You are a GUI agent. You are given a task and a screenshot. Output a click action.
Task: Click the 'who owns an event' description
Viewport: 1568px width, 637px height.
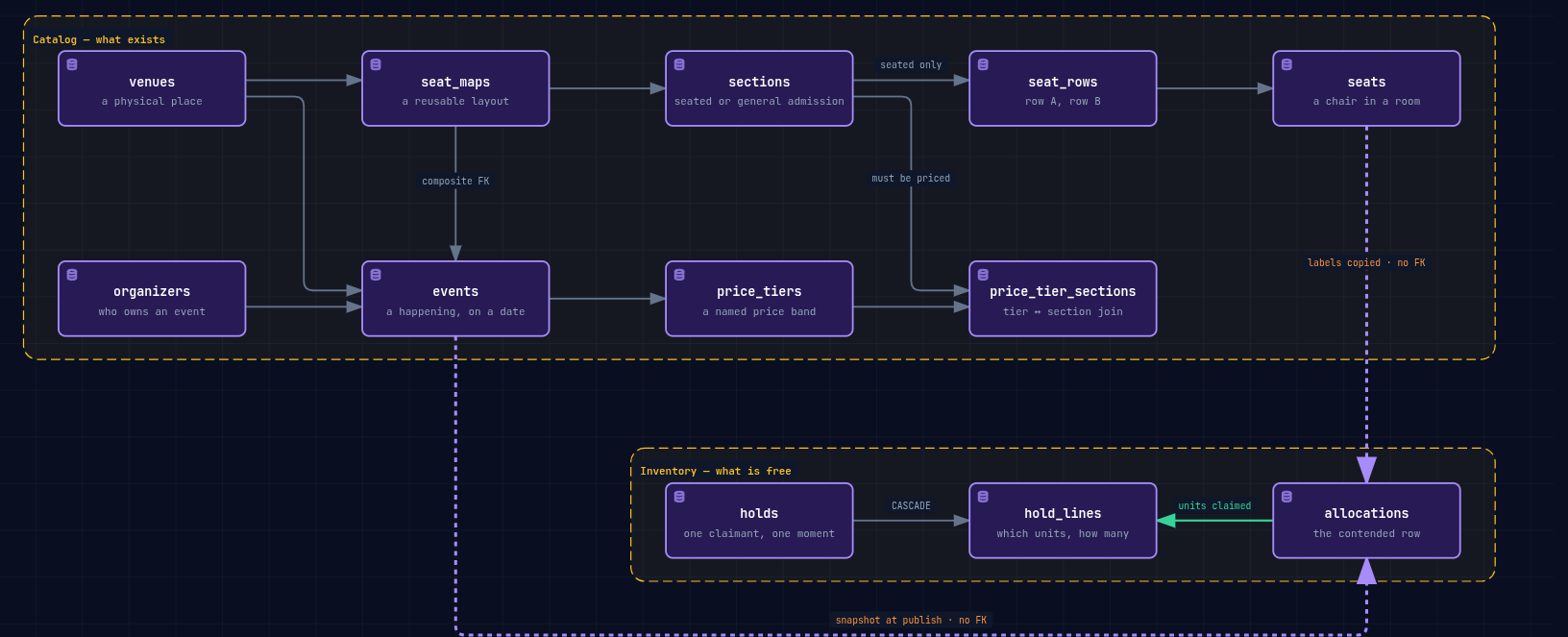tap(152, 312)
